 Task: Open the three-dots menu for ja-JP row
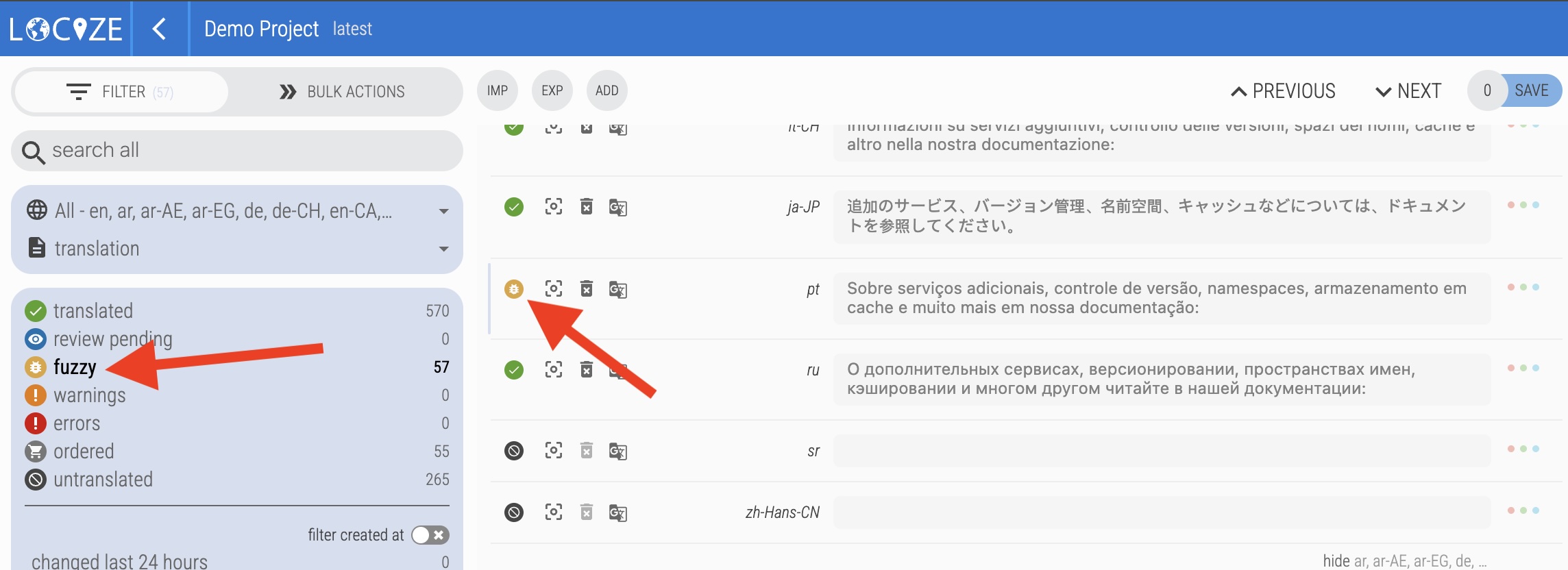tap(1523, 206)
